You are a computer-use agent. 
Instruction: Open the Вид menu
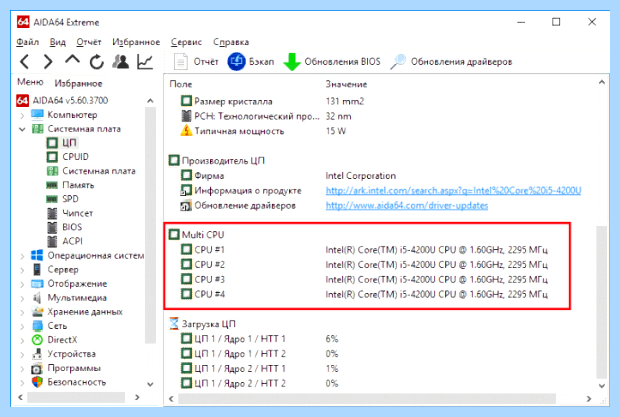tap(58, 42)
